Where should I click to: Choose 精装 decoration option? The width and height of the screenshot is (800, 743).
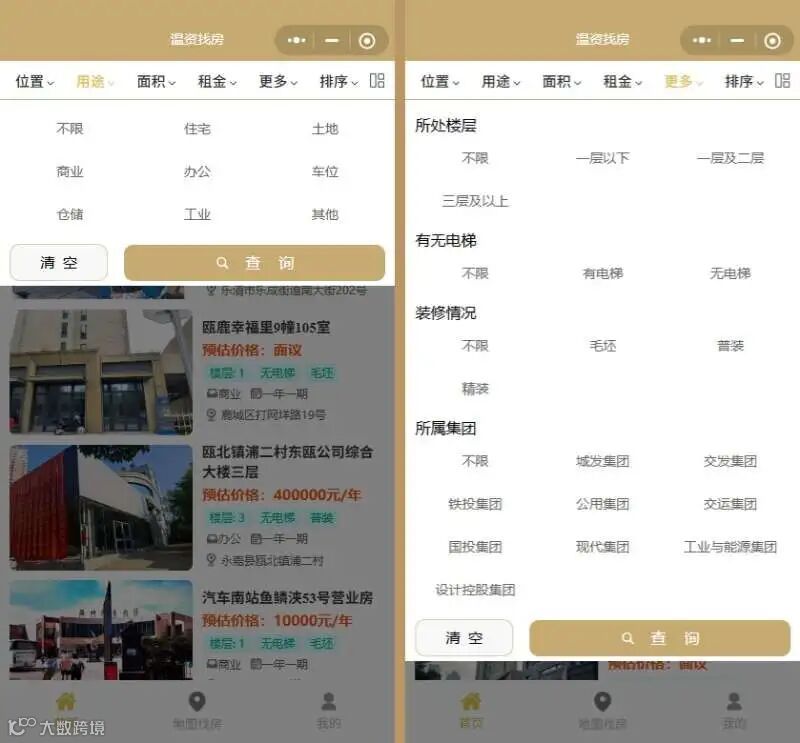[x=475, y=389]
